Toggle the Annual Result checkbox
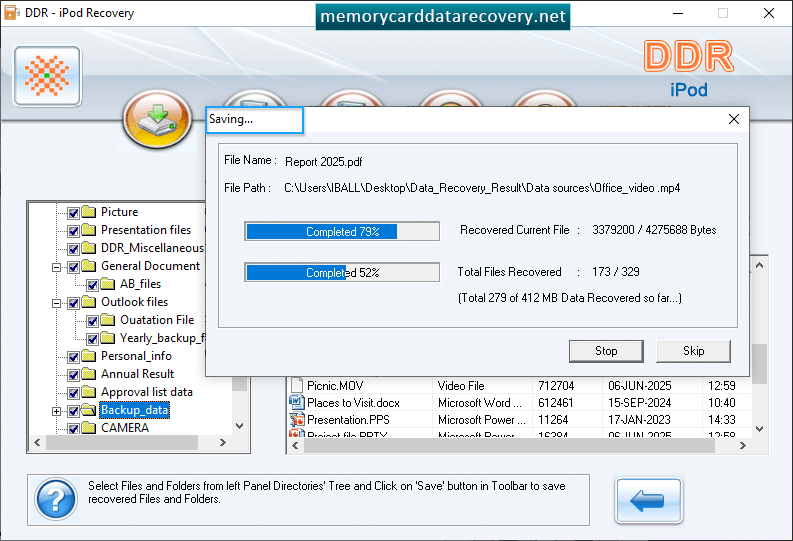 pos(73,375)
